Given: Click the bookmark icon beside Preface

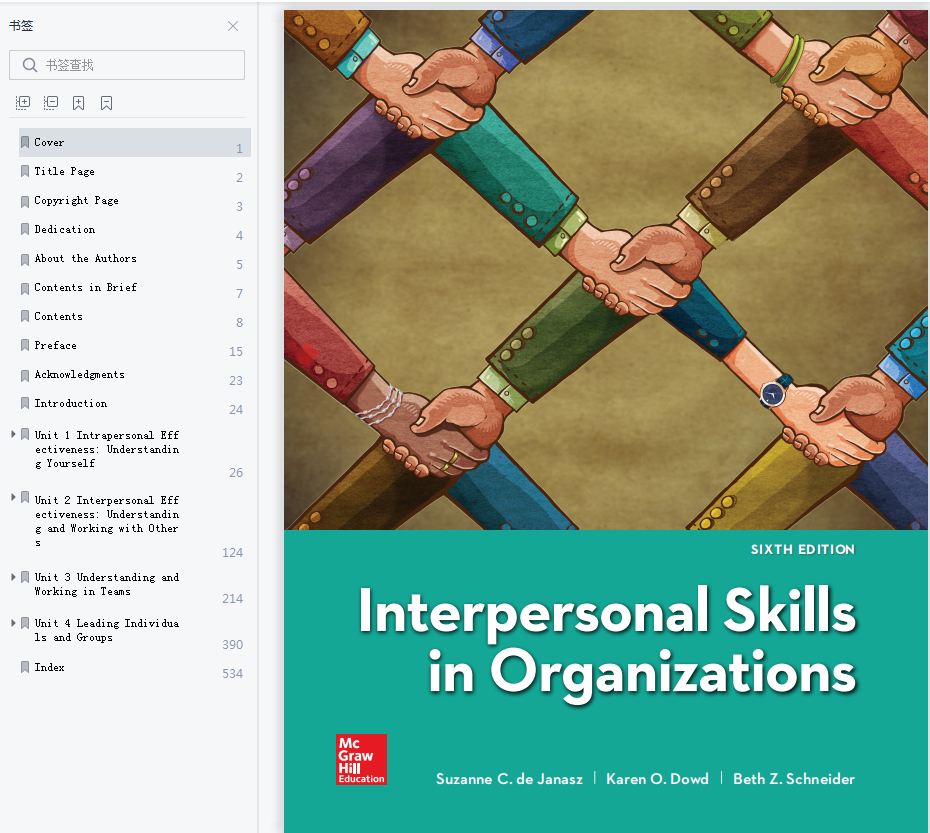Looking at the screenshot, I should pyautogui.click(x=25, y=345).
